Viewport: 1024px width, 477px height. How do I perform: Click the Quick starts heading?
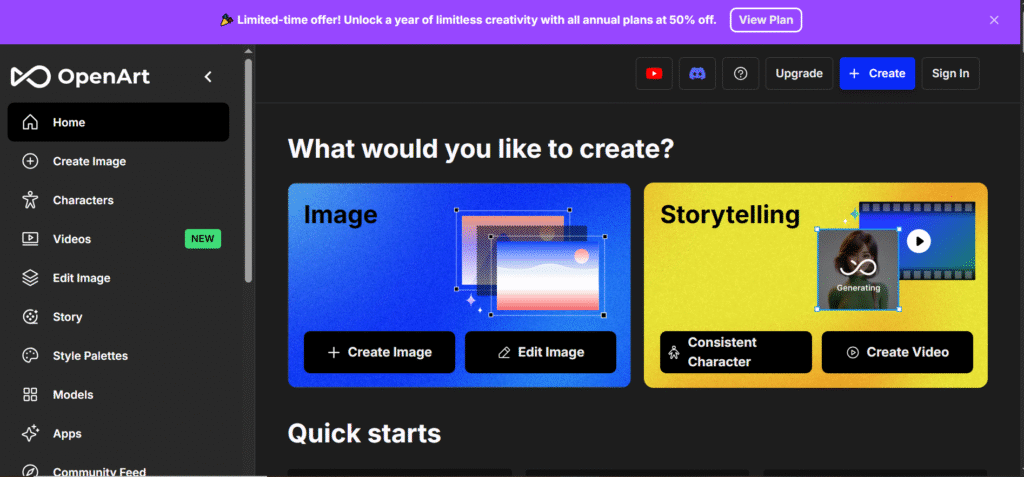pos(364,433)
